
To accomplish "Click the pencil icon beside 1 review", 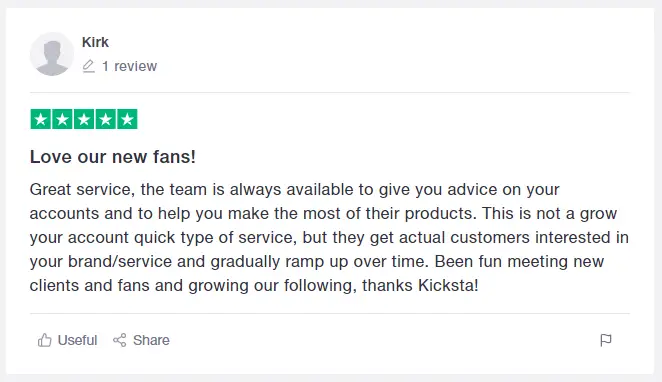I will coord(88,66).
